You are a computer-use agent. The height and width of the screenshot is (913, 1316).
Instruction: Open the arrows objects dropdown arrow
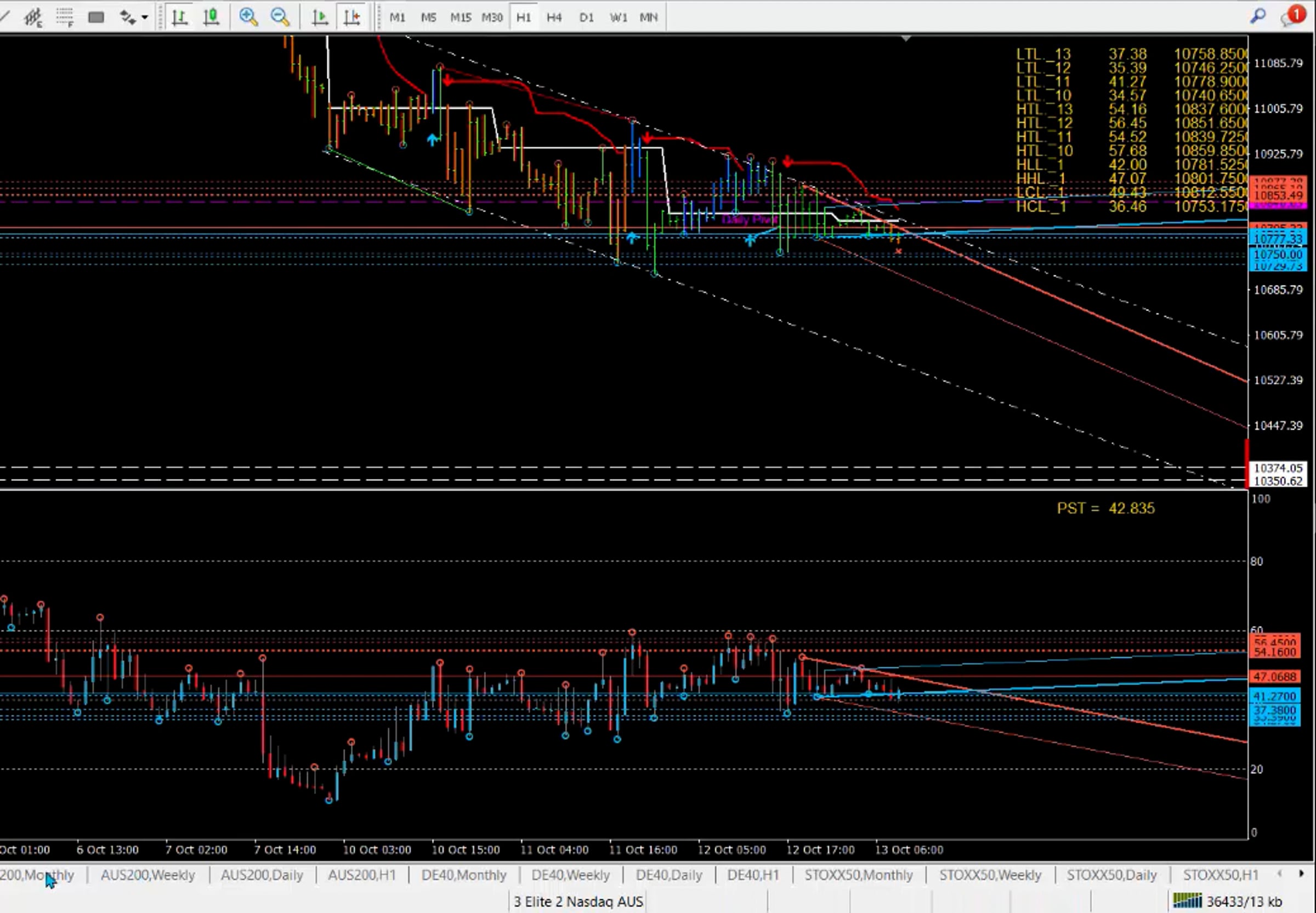click(x=145, y=17)
